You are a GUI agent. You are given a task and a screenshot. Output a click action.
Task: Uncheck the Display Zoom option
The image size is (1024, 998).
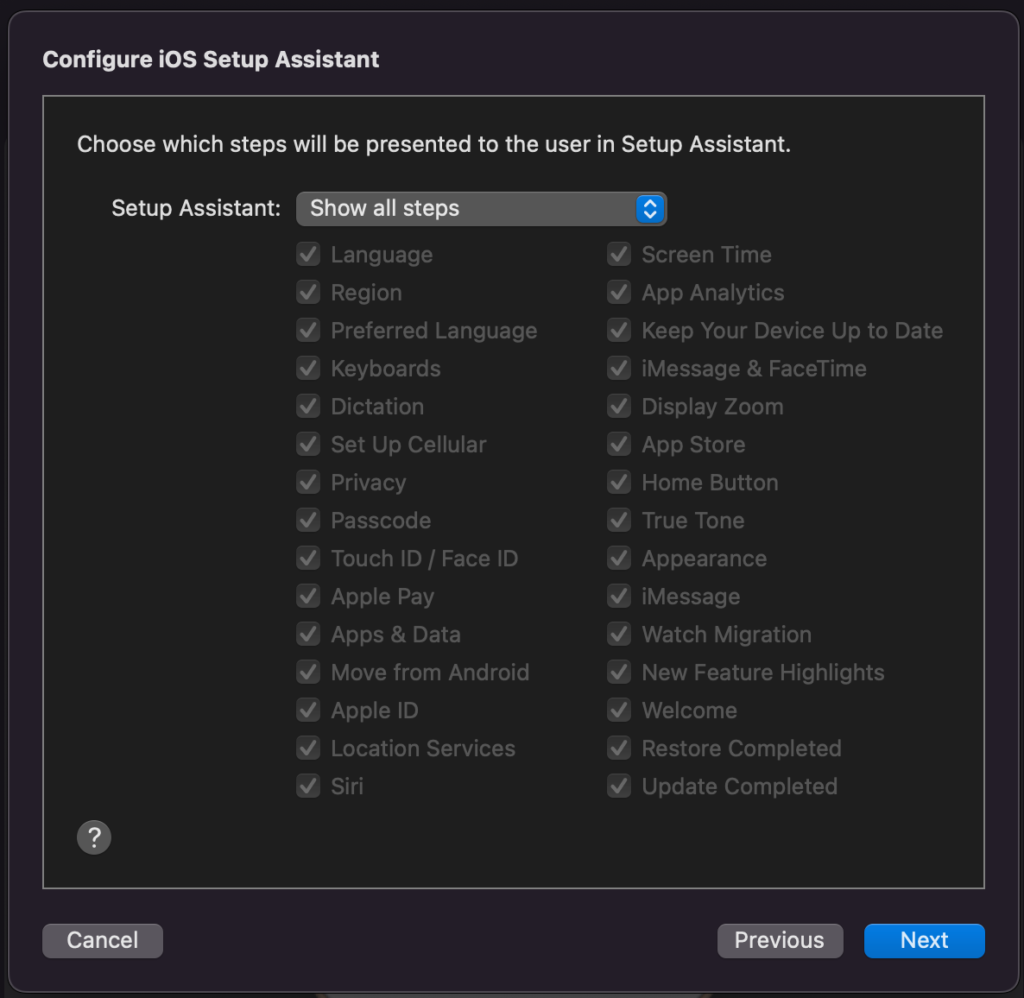pos(618,406)
